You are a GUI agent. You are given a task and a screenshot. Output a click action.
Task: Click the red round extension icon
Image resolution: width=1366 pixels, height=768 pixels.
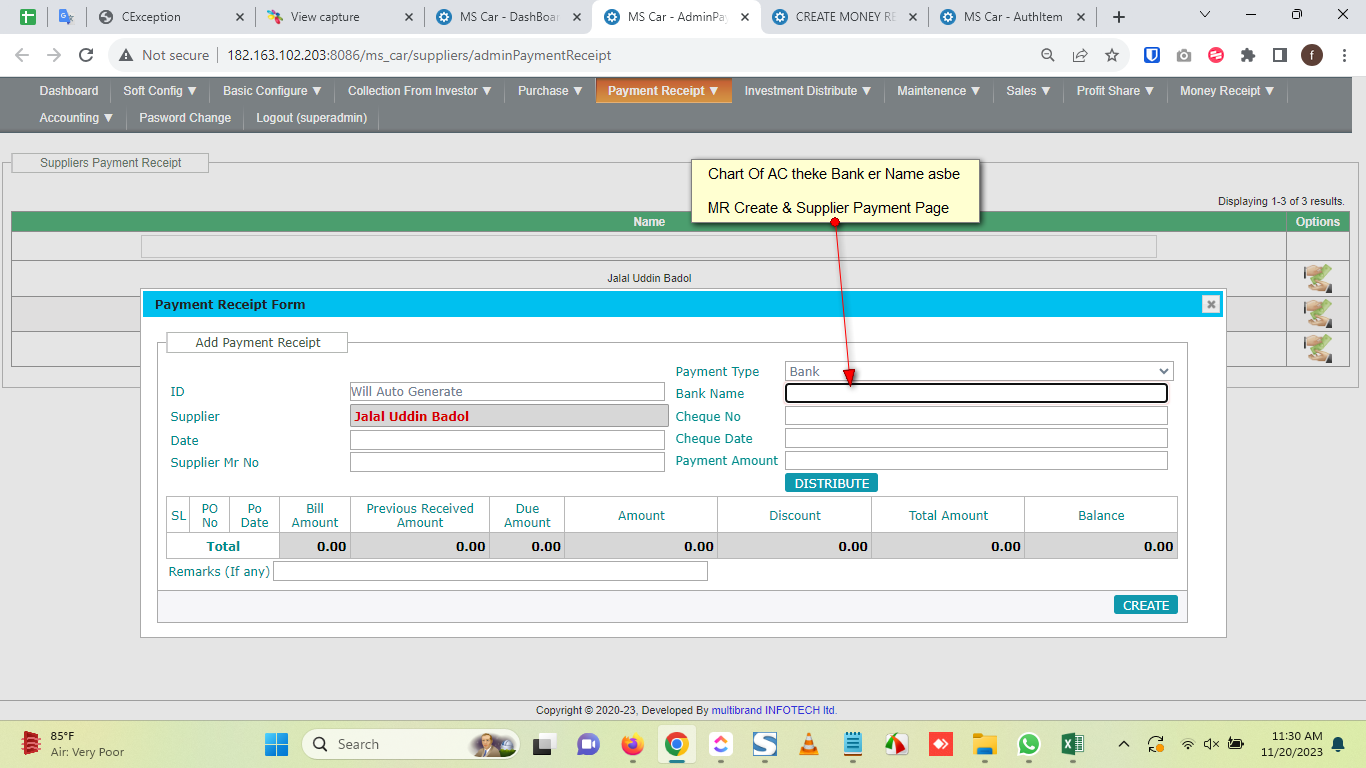(x=1216, y=55)
